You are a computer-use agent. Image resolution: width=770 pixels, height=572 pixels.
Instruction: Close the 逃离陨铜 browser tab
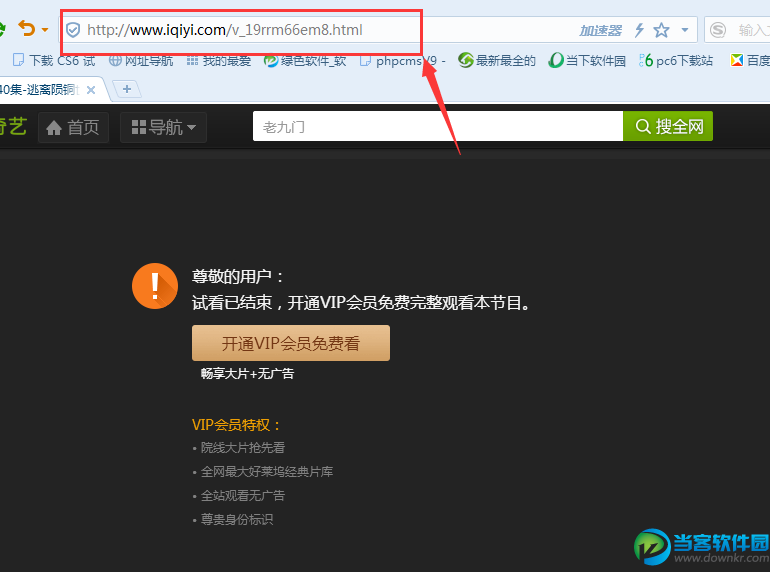(x=91, y=90)
